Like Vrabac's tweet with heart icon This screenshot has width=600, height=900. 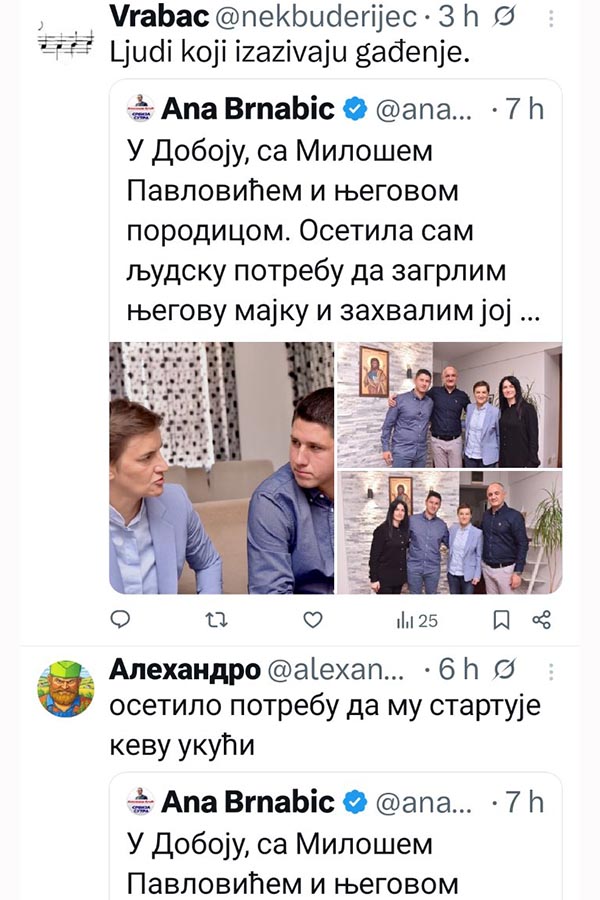pyautogui.click(x=313, y=620)
